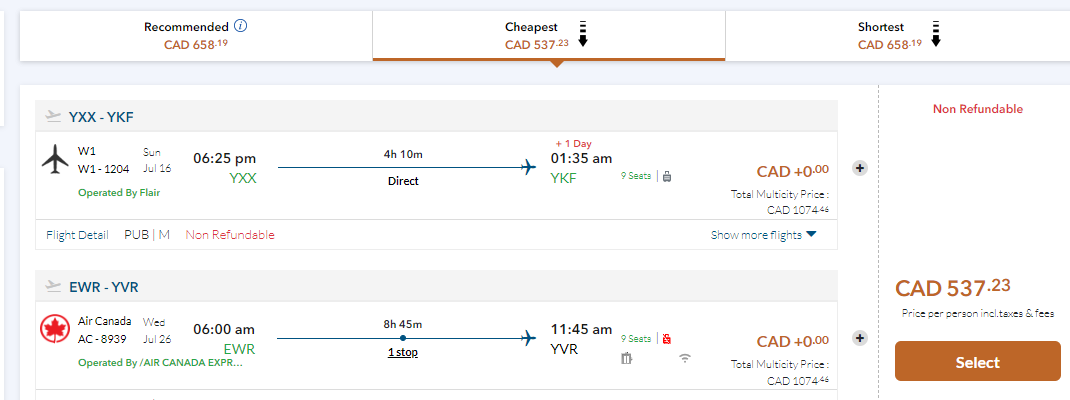
Task: Click the luggage icon on the YXX-YKF flight
Action: 667,176
